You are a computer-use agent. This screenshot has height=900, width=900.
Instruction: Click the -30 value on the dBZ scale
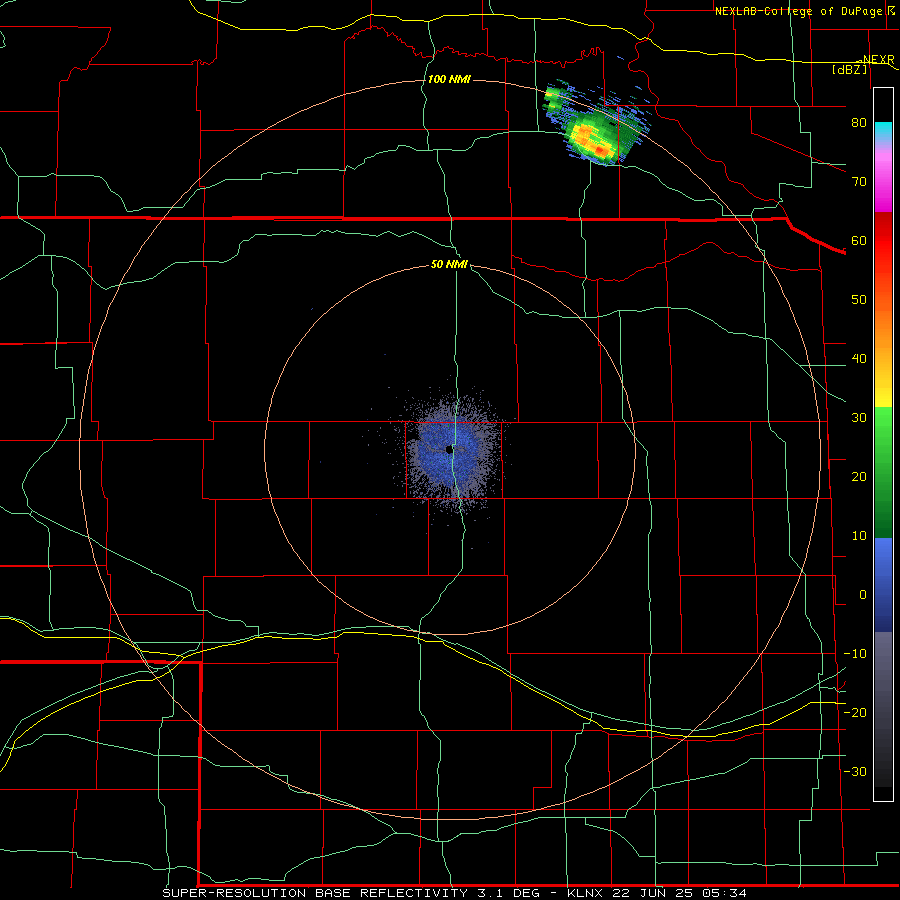tap(855, 773)
